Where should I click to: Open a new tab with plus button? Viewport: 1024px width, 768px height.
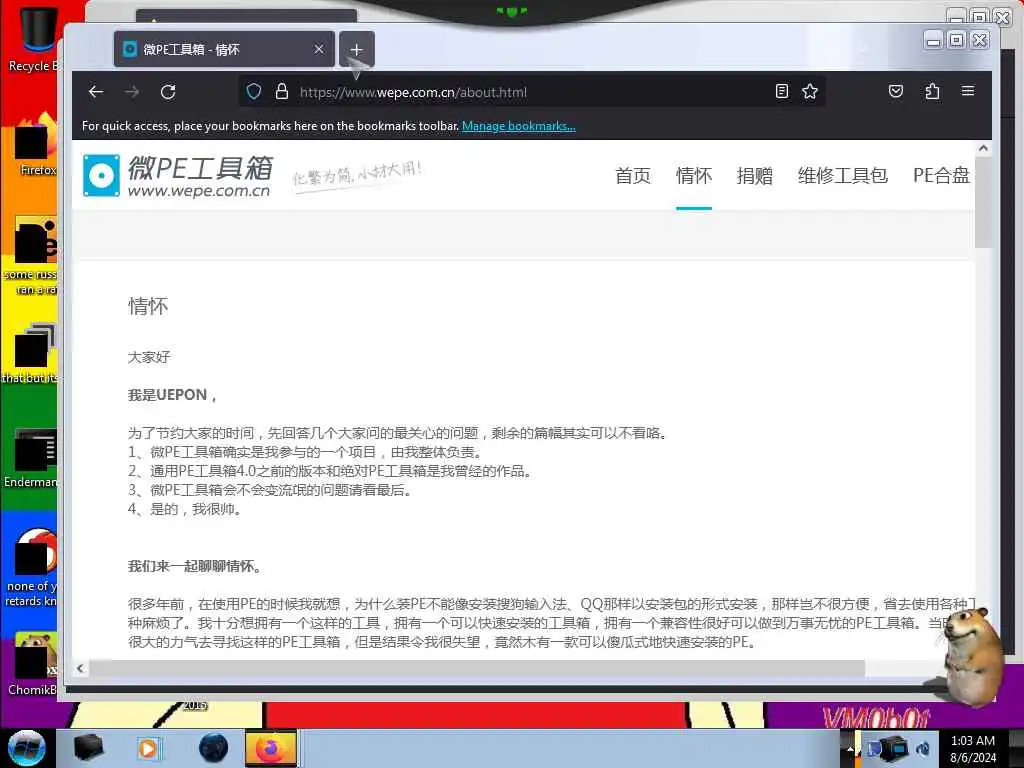click(357, 49)
